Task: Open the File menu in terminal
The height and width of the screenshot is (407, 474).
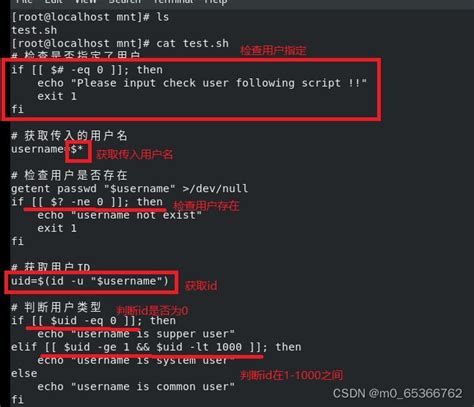Action: [x=24, y=2]
